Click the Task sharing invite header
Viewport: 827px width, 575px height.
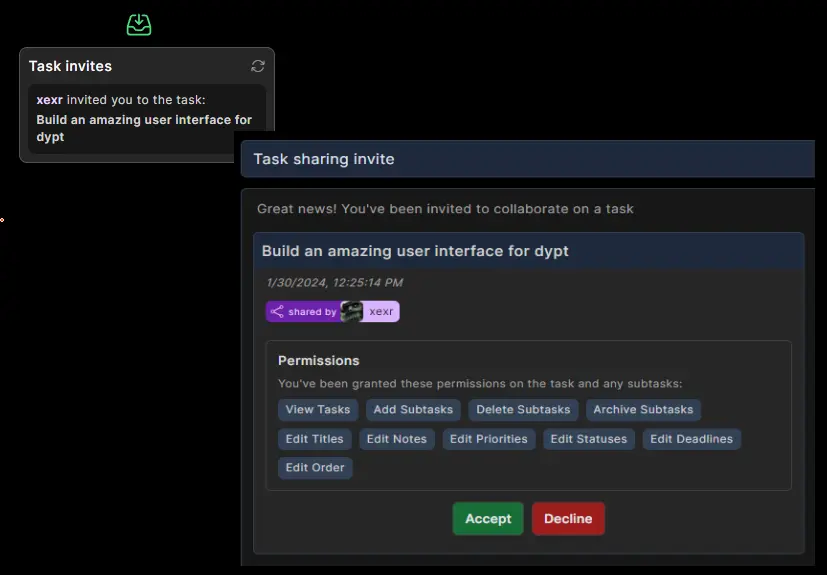point(324,159)
